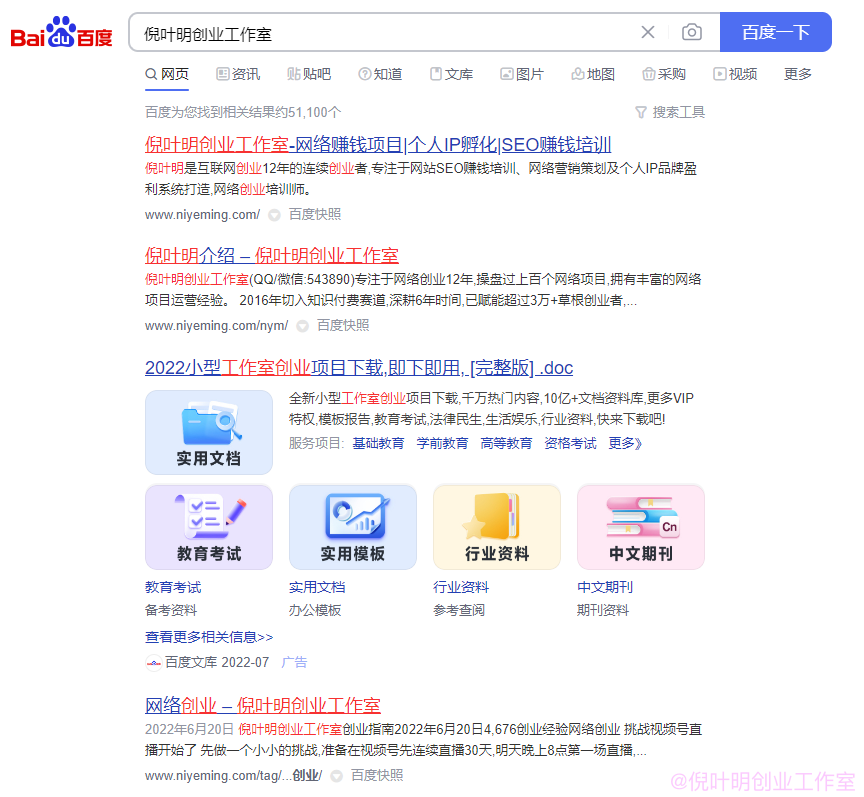
Task: Open result 倪叶明介绍 – 倪叶明创业工作室
Action: pos(272,256)
